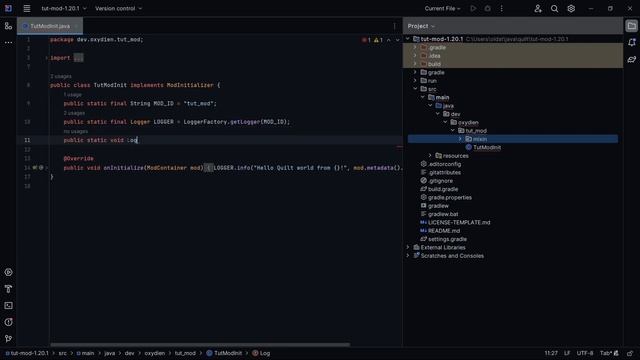Image resolution: width=640 pixels, height=360 pixels.
Task: Toggle the read-only lock icon
Action: click(630, 353)
